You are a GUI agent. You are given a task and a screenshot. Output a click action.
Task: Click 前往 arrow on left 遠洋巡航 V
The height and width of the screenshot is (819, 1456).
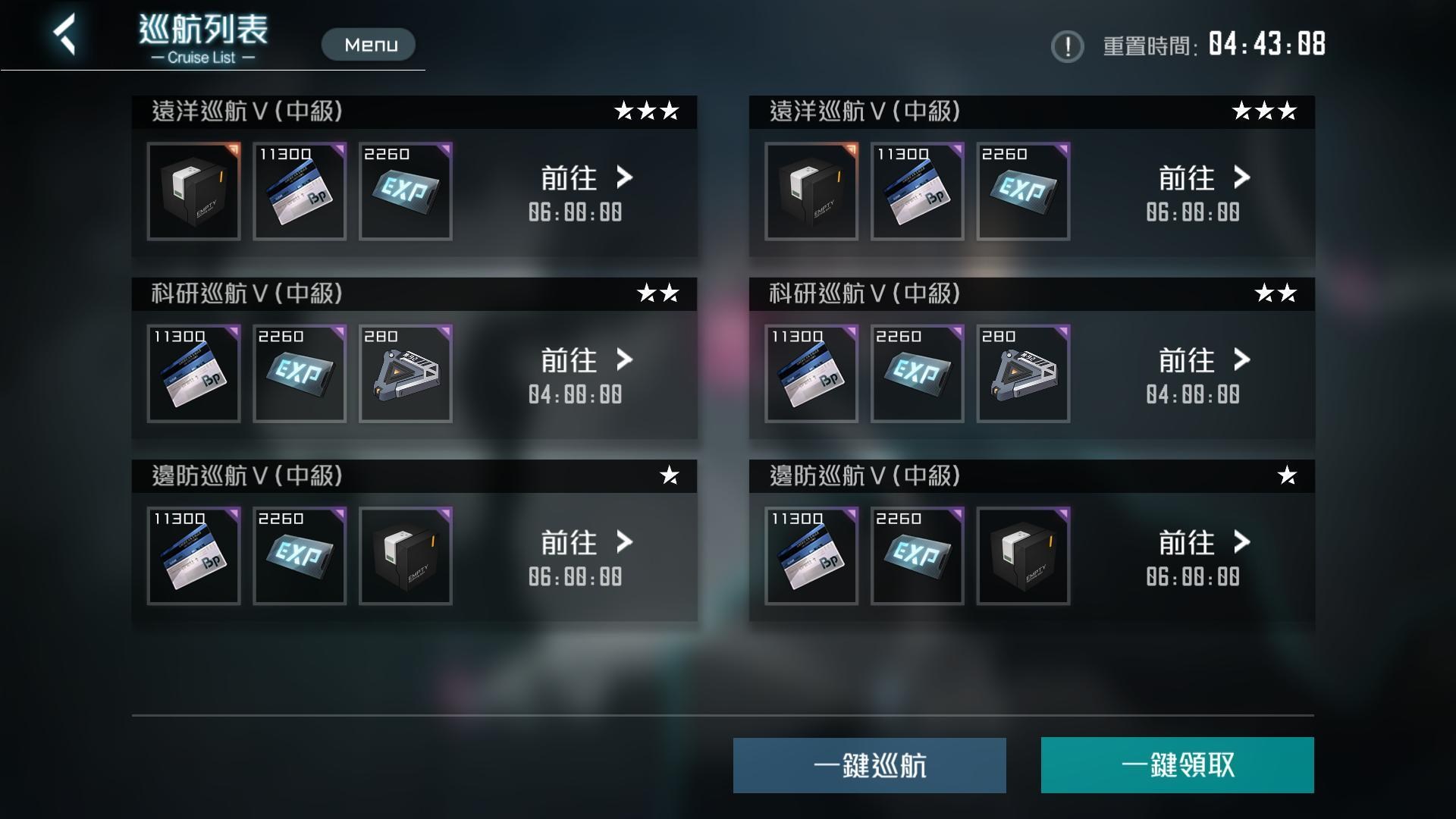click(x=586, y=178)
